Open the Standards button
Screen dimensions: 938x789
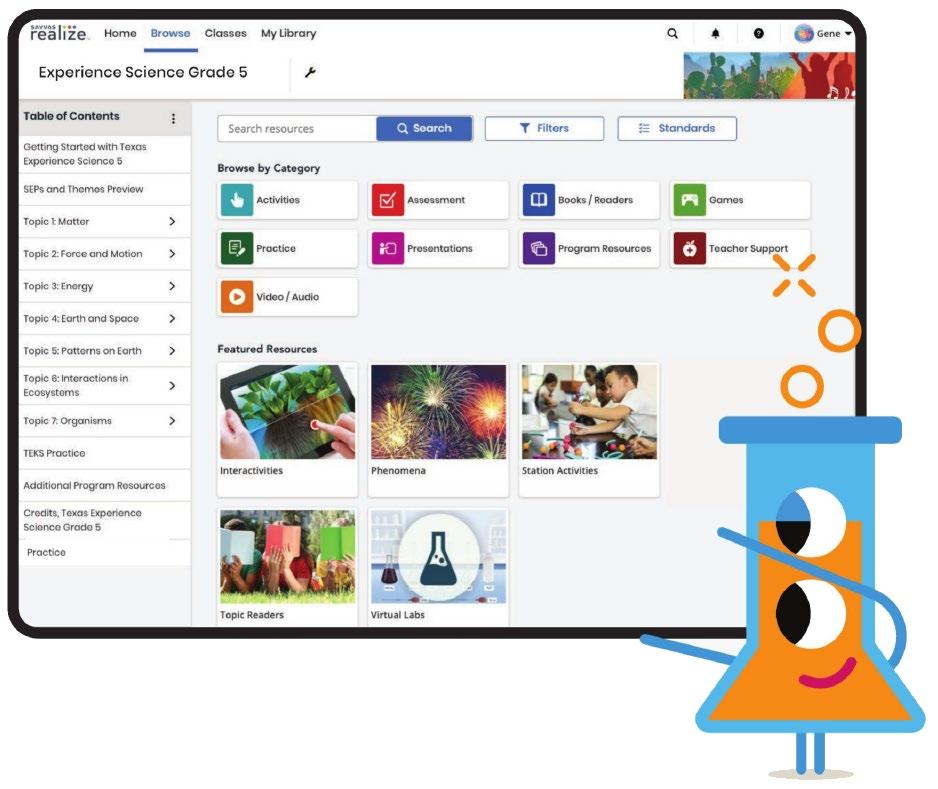point(677,129)
